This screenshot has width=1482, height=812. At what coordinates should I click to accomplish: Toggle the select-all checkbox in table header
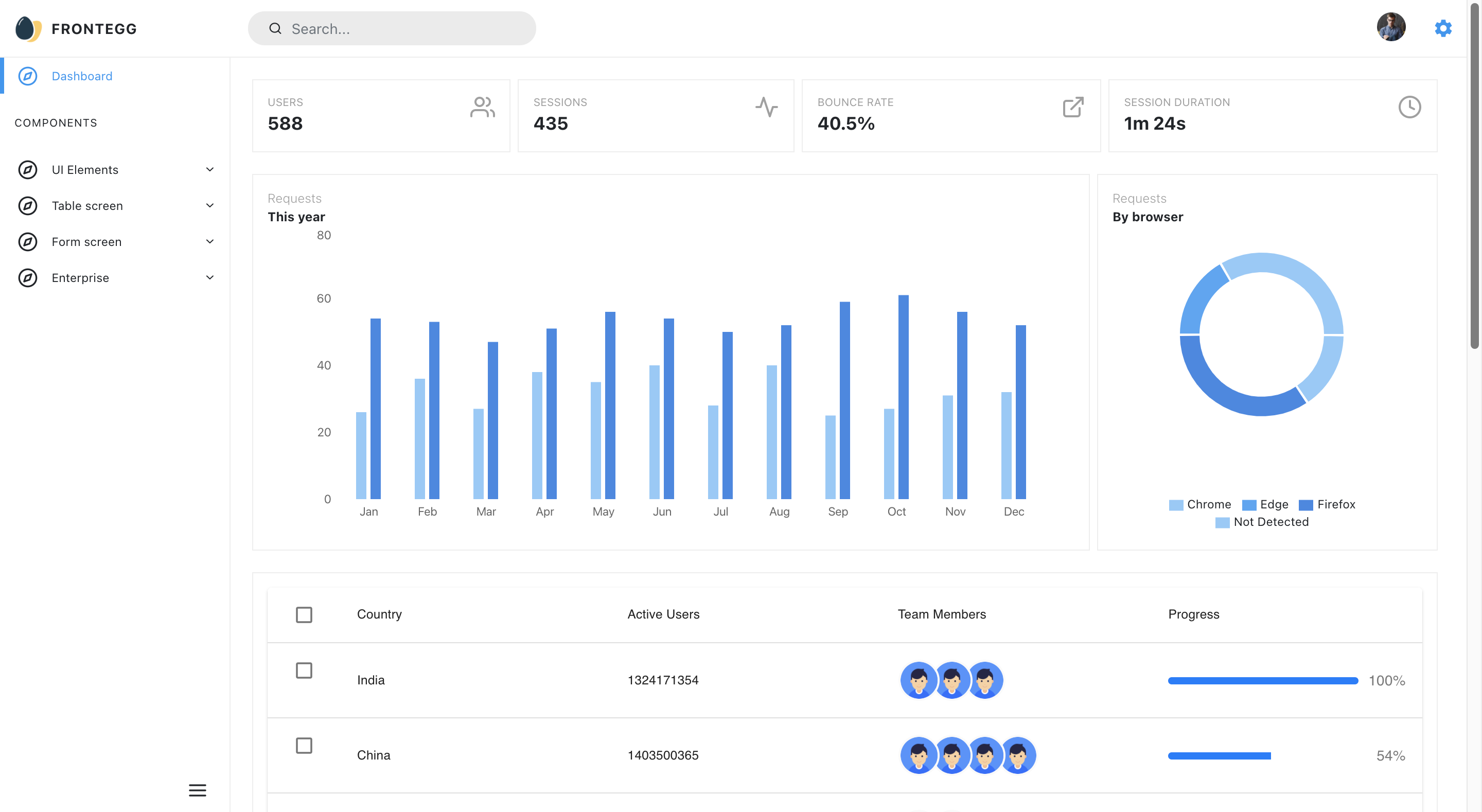pos(304,614)
